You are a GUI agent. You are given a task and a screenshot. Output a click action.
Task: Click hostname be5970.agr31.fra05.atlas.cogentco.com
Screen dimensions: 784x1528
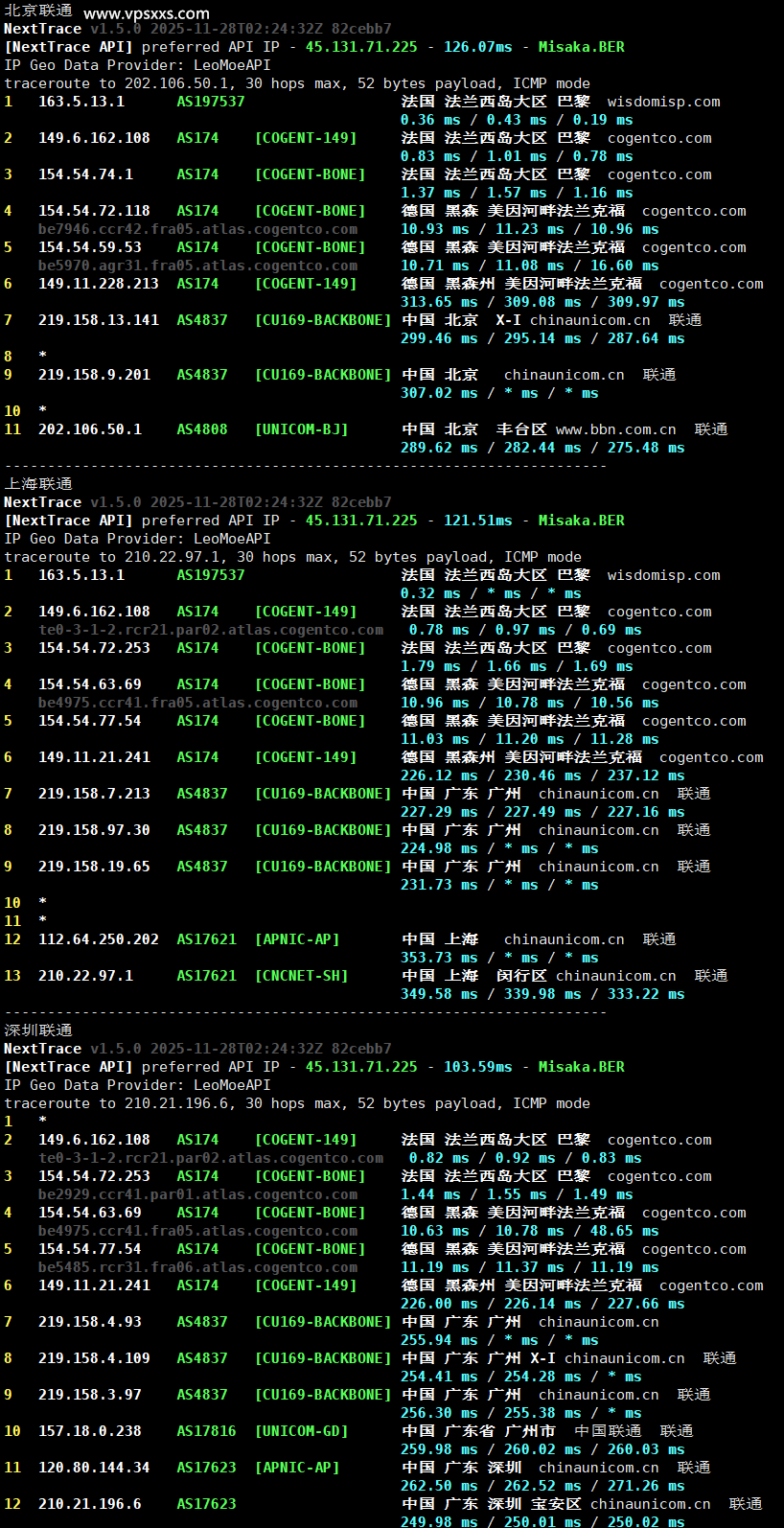(197, 266)
